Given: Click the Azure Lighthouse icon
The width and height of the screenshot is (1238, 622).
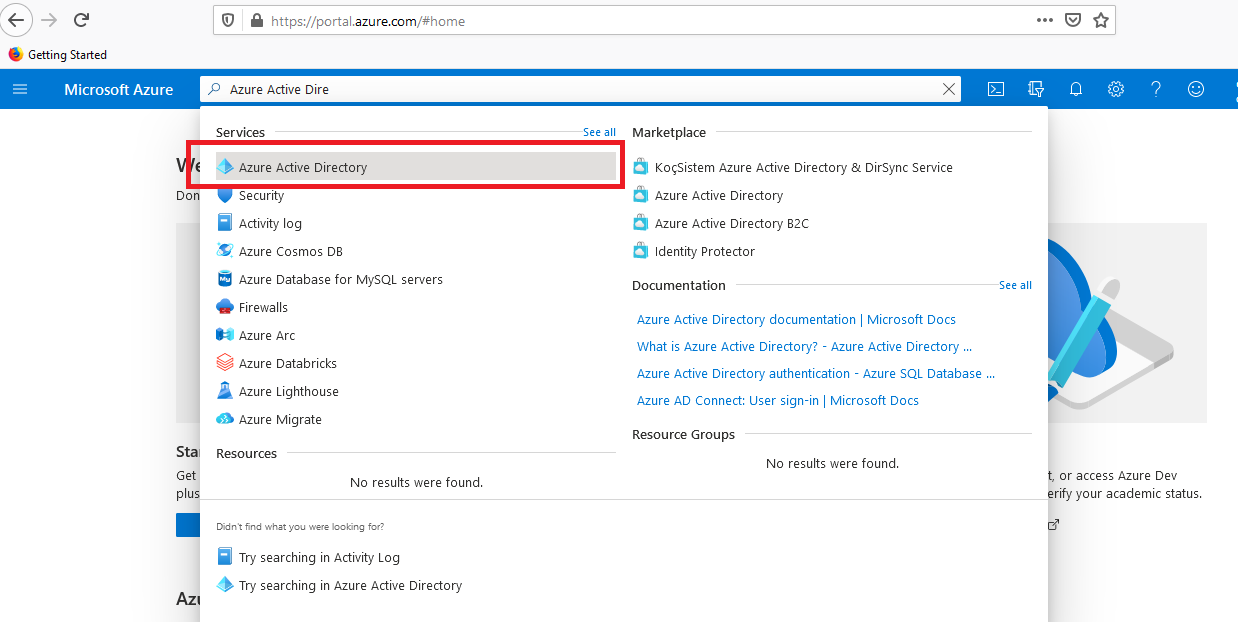Looking at the screenshot, I should 225,391.
